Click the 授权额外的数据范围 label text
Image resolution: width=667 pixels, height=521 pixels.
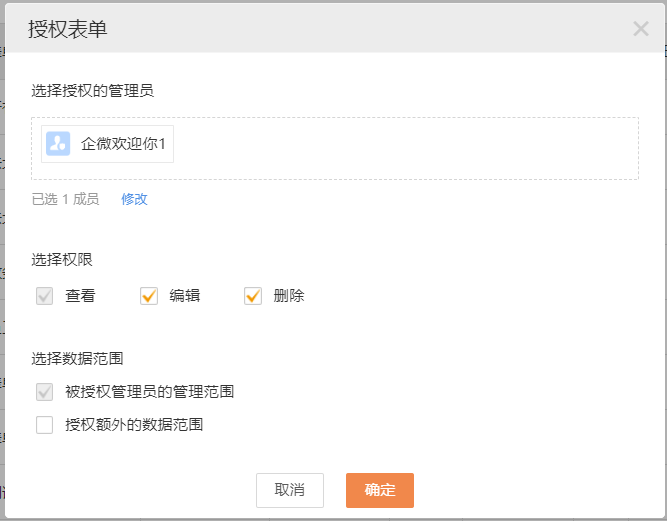pos(134,425)
